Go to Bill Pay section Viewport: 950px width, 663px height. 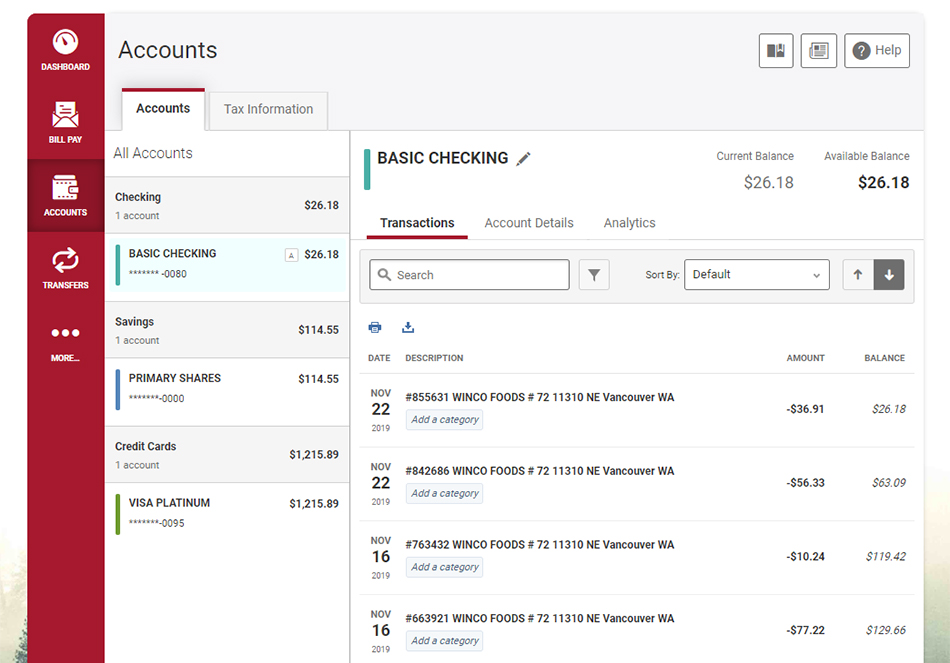[65, 122]
